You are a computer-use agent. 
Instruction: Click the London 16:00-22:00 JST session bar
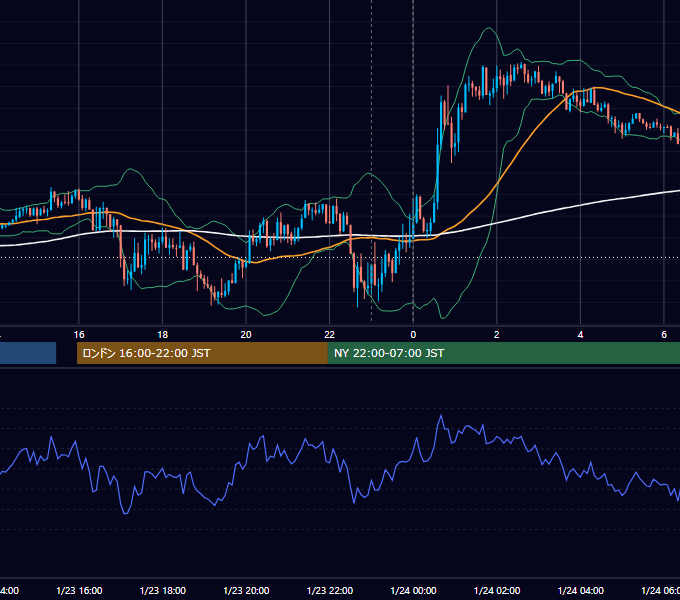pos(202,353)
